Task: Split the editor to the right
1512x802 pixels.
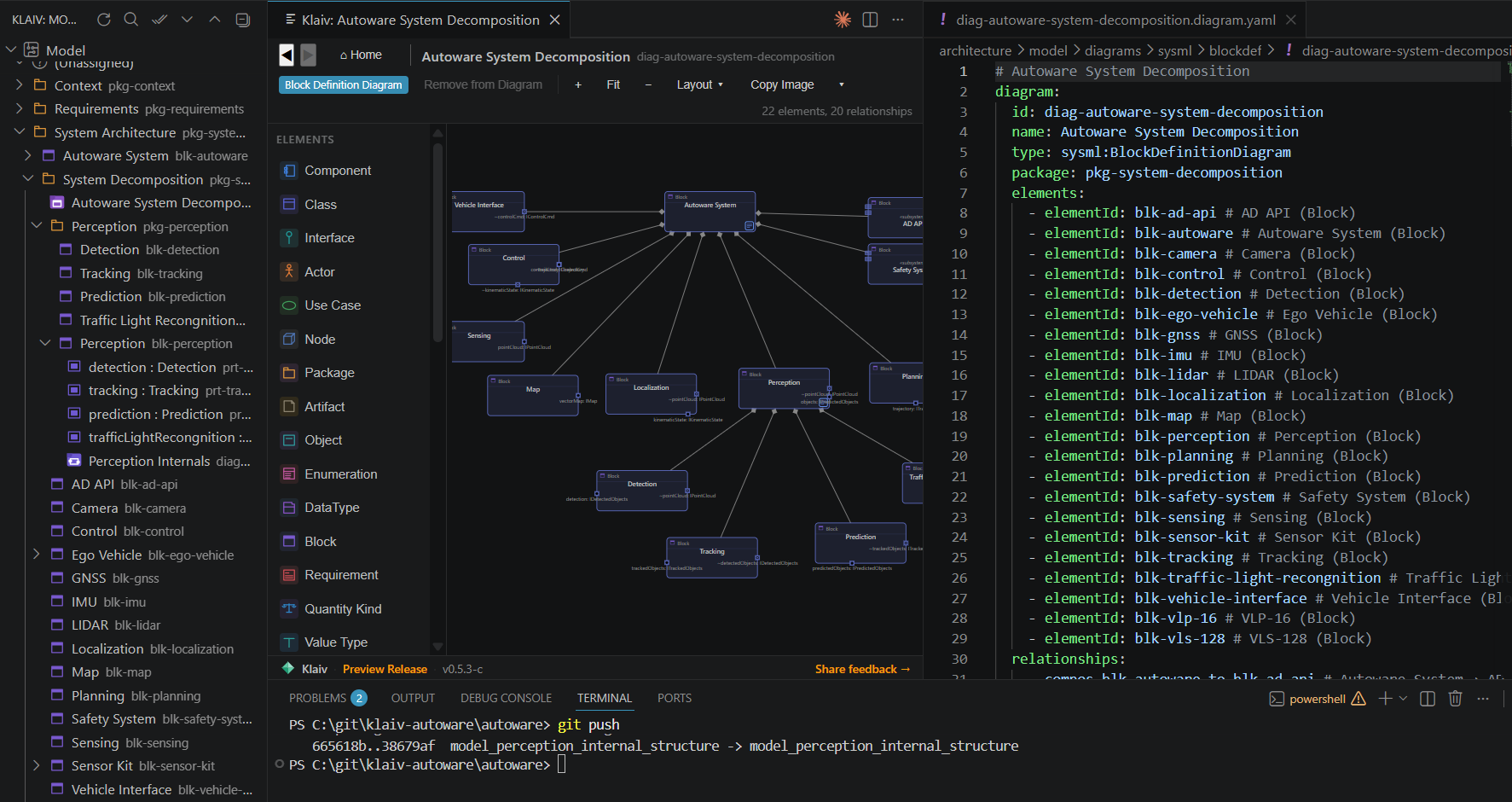Action: (x=870, y=20)
